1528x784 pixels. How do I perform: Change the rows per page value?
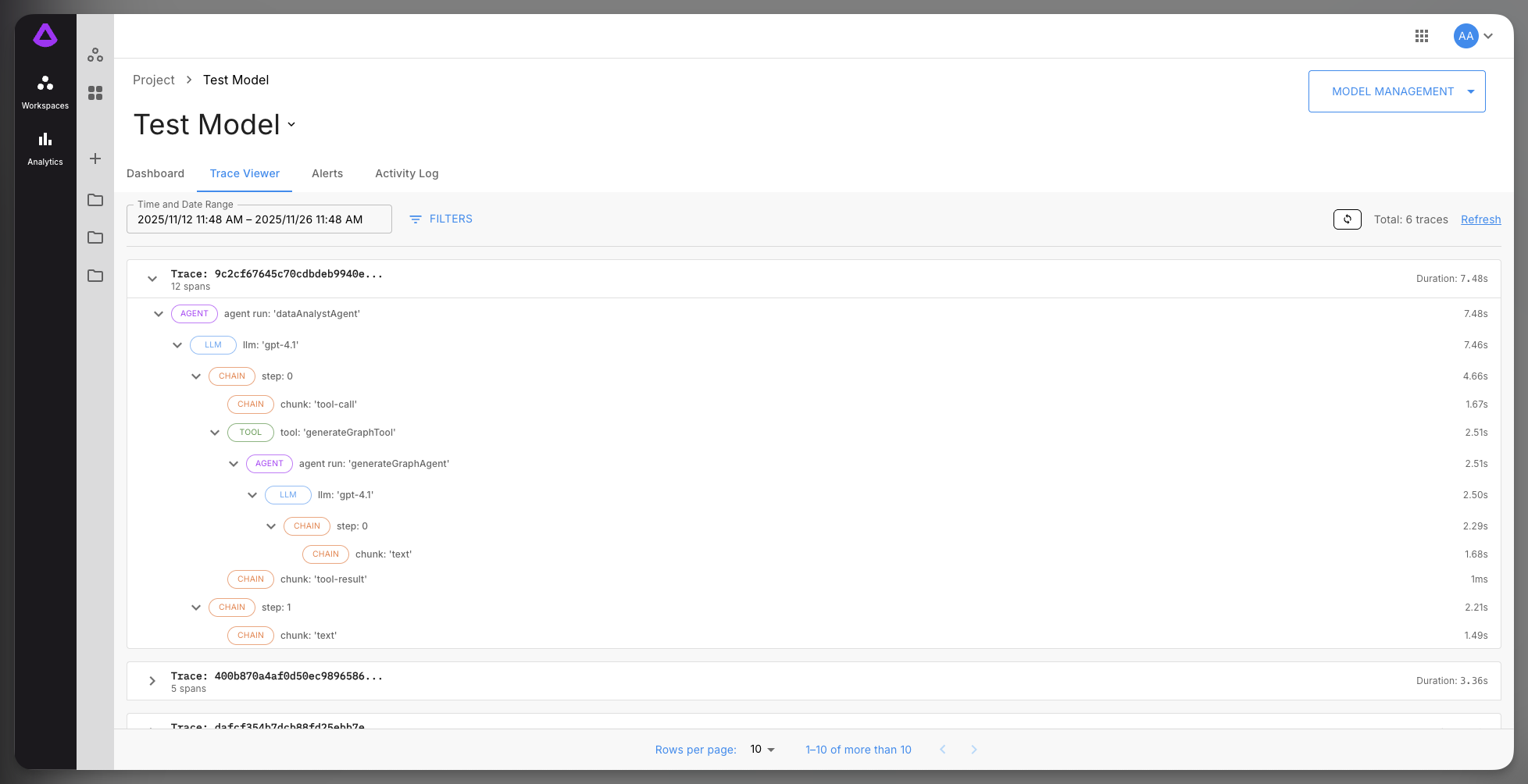click(x=762, y=750)
